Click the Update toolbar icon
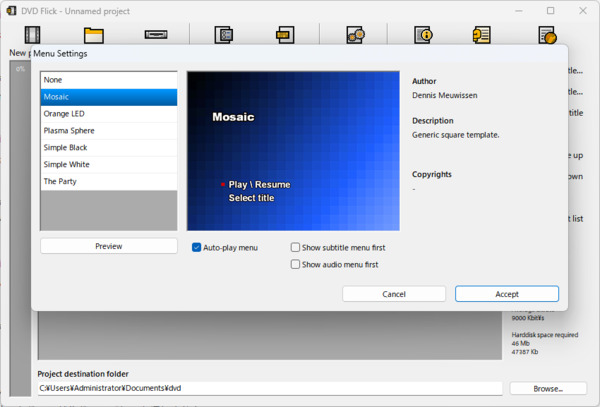This screenshot has height=407, width=600. (x=547, y=35)
